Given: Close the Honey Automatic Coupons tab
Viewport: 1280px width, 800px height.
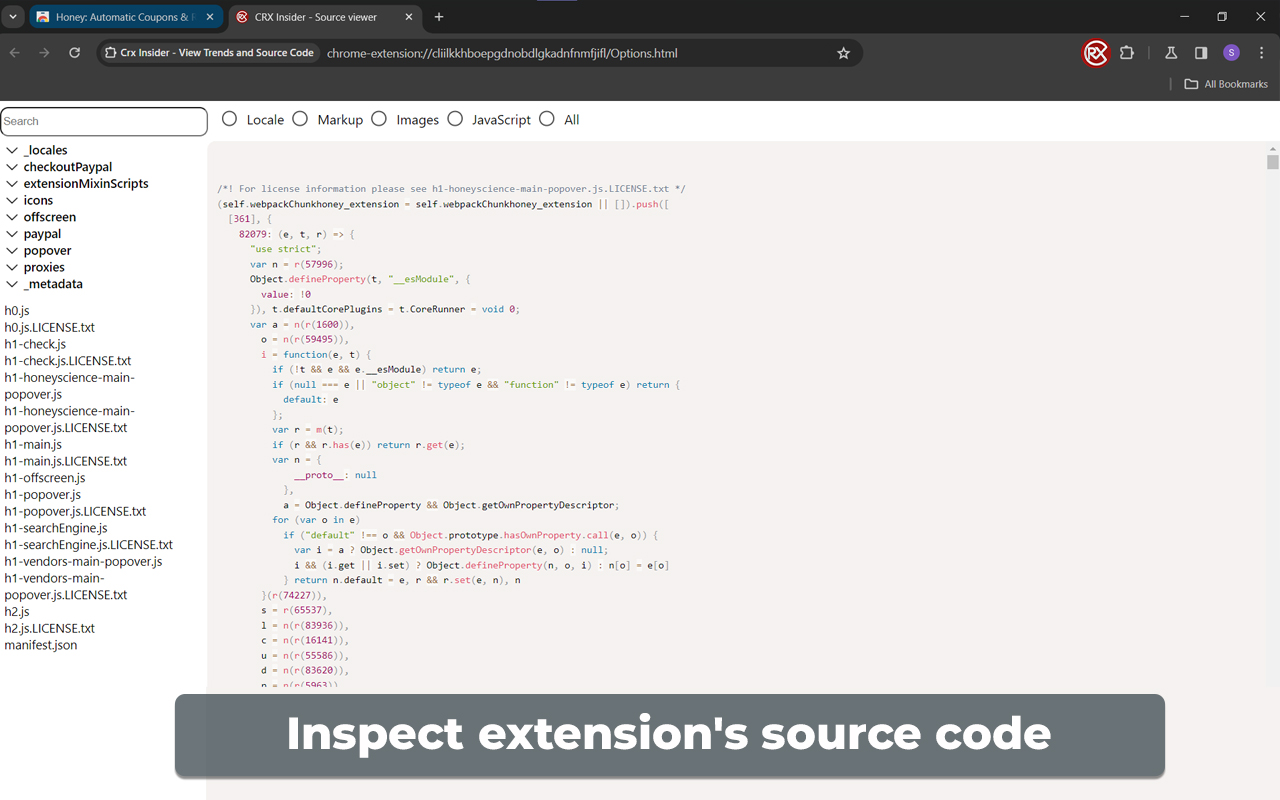Looking at the screenshot, I should pyautogui.click(x=210, y=17).
